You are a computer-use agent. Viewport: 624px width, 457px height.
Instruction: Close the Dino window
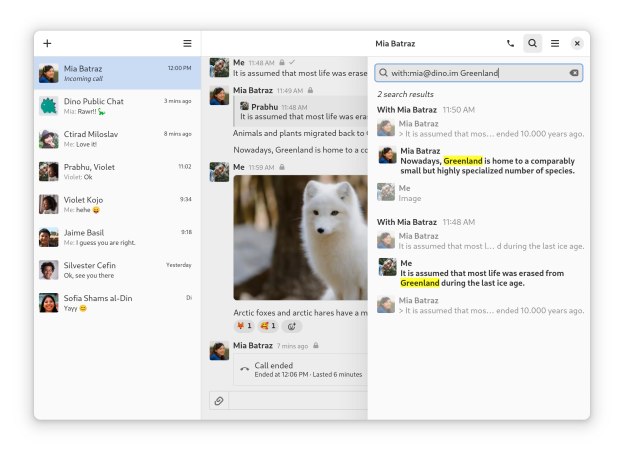pyautogui.click(x=577, y=44)
